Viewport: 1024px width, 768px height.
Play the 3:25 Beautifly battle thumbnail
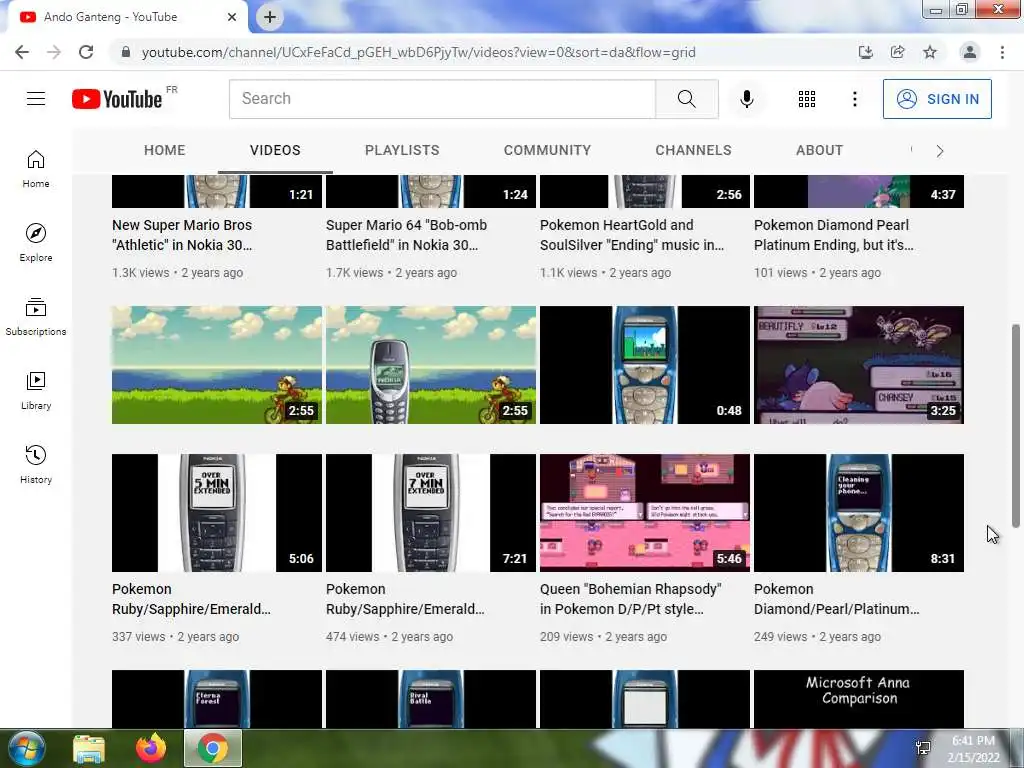pos(859,365)
